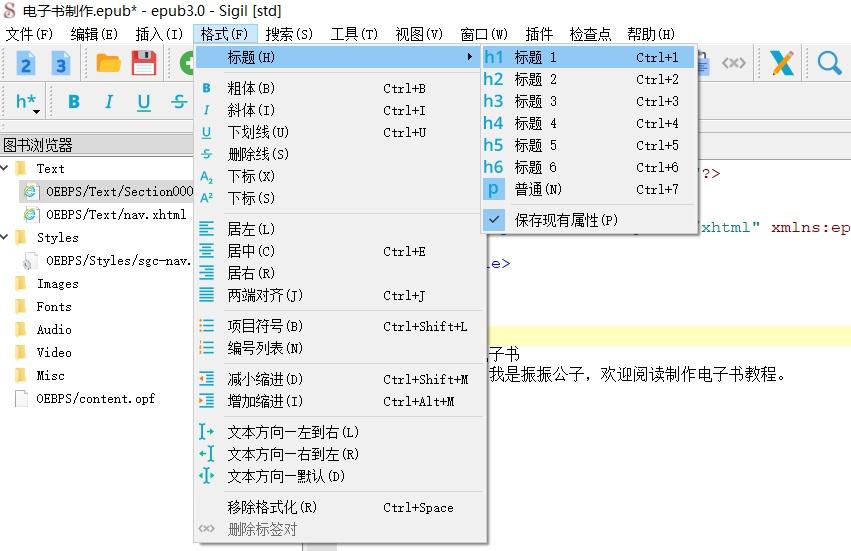Choose 斜体(I) in format menu
Viewport: 851px width, 551px height.
(340, 110)
